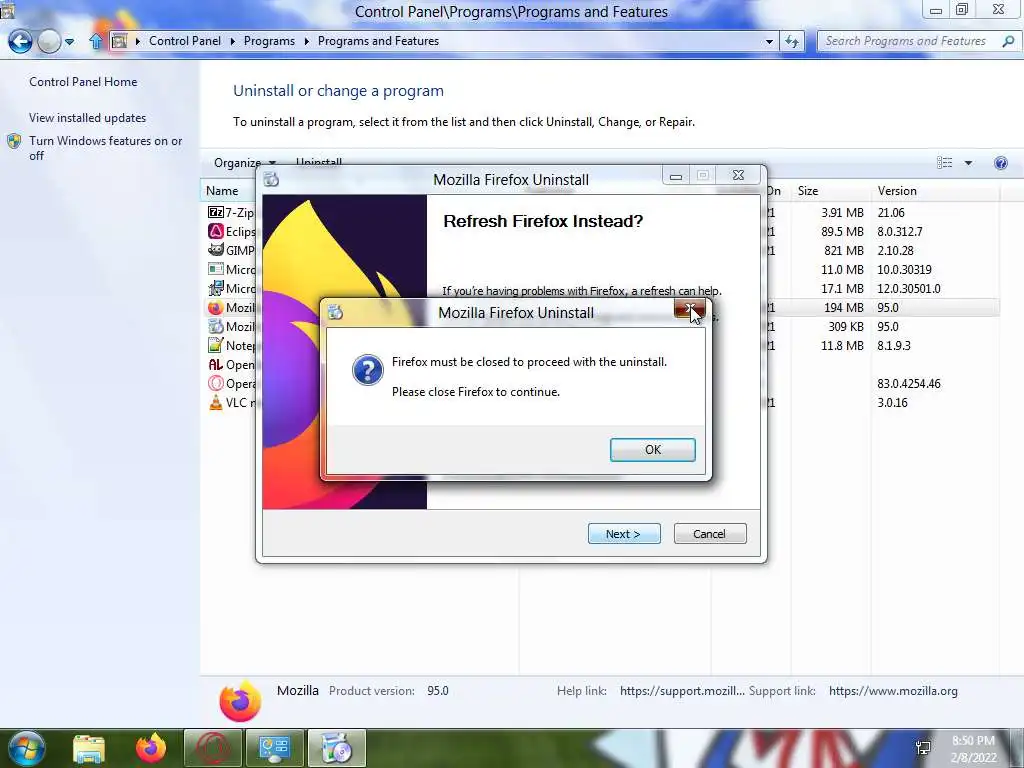
Task: Open Control Panel Home link
Action: [x=83, y=82]
